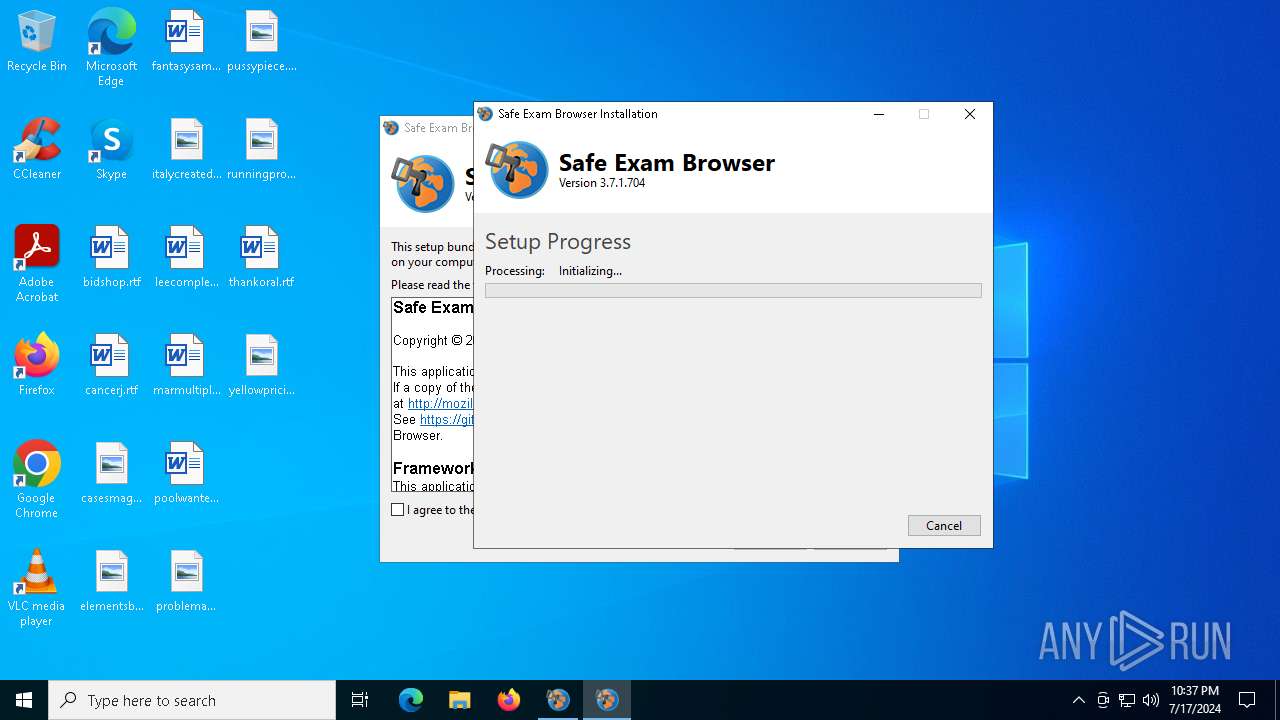Select the yellowprici image file icon
This screenshot has height=720, width=1280.
pyautogui.click(x=261, y=366)
